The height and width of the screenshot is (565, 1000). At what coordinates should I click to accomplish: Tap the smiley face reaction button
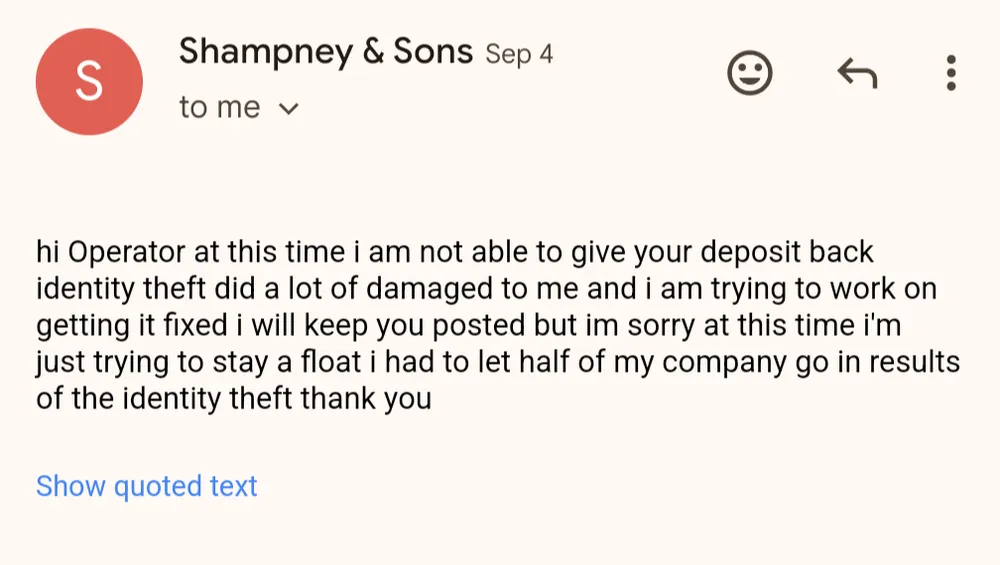pyautogui.click(x=749, y=73)
